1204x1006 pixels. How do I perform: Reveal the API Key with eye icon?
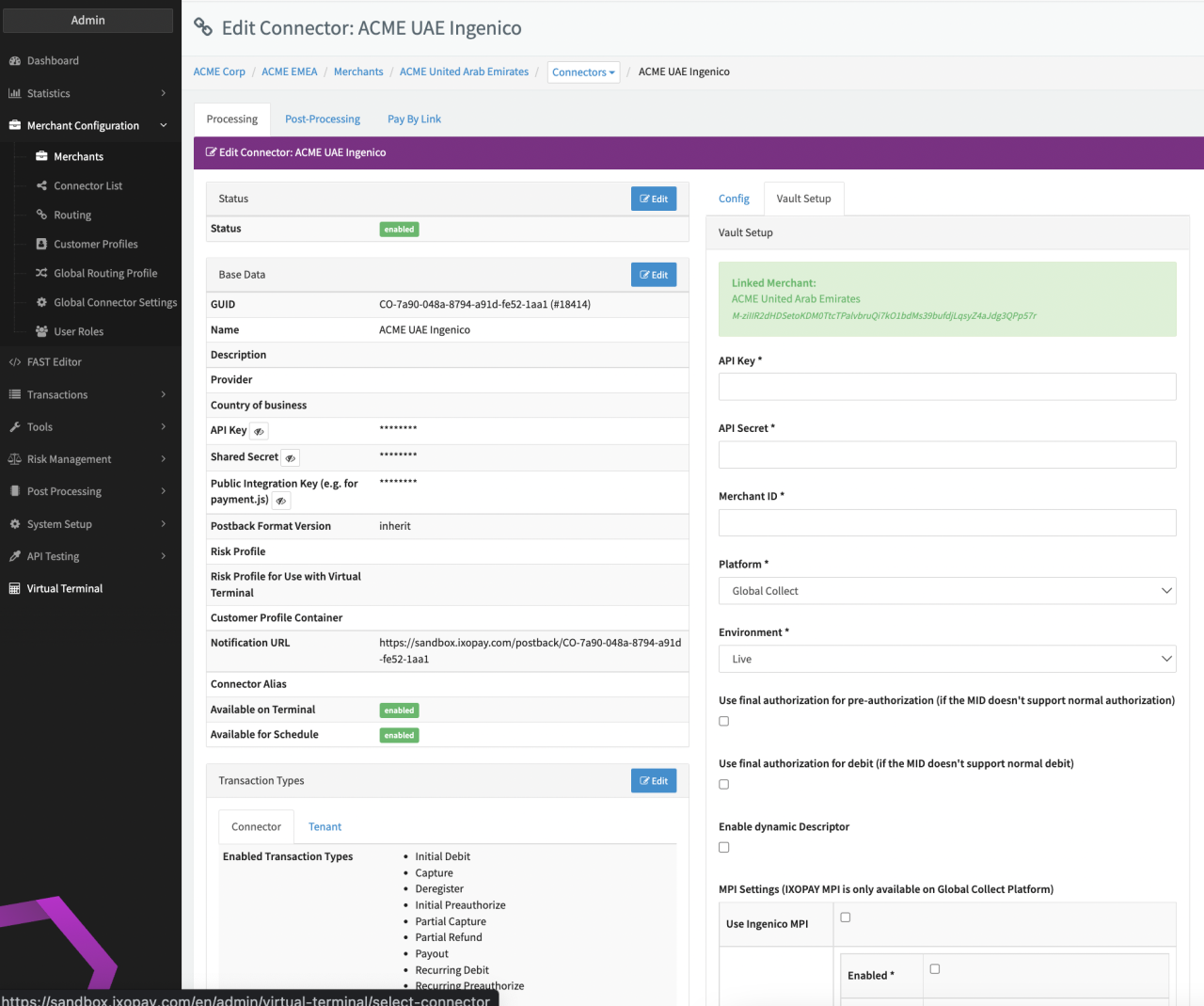click(x=259, y=431)
